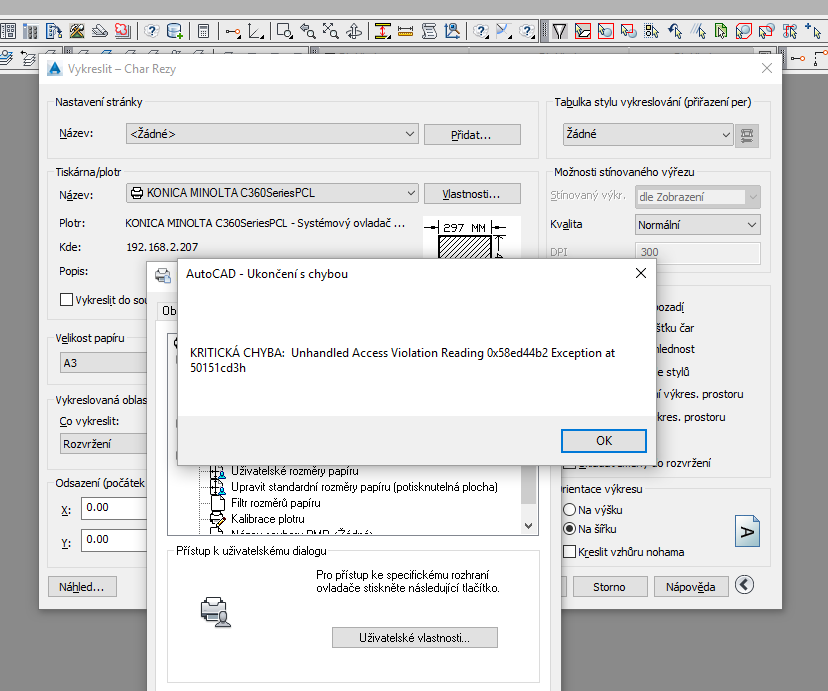Screen dimensions: 828x691
Task: Enable the 'Vykreslit do souboru' checkbox
Action: click(x=67, y=299)
